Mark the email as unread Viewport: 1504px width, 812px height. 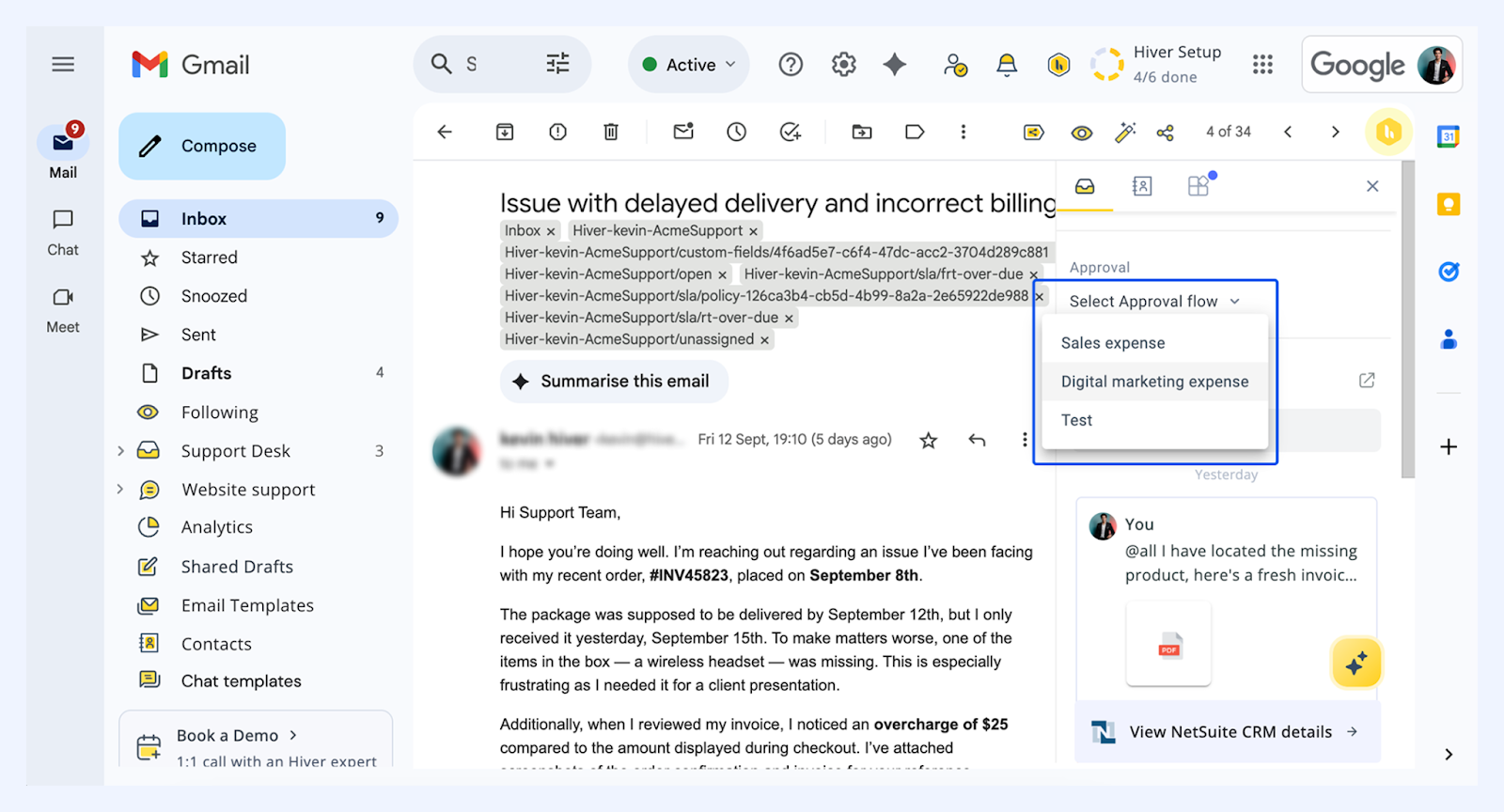[683, 132]
